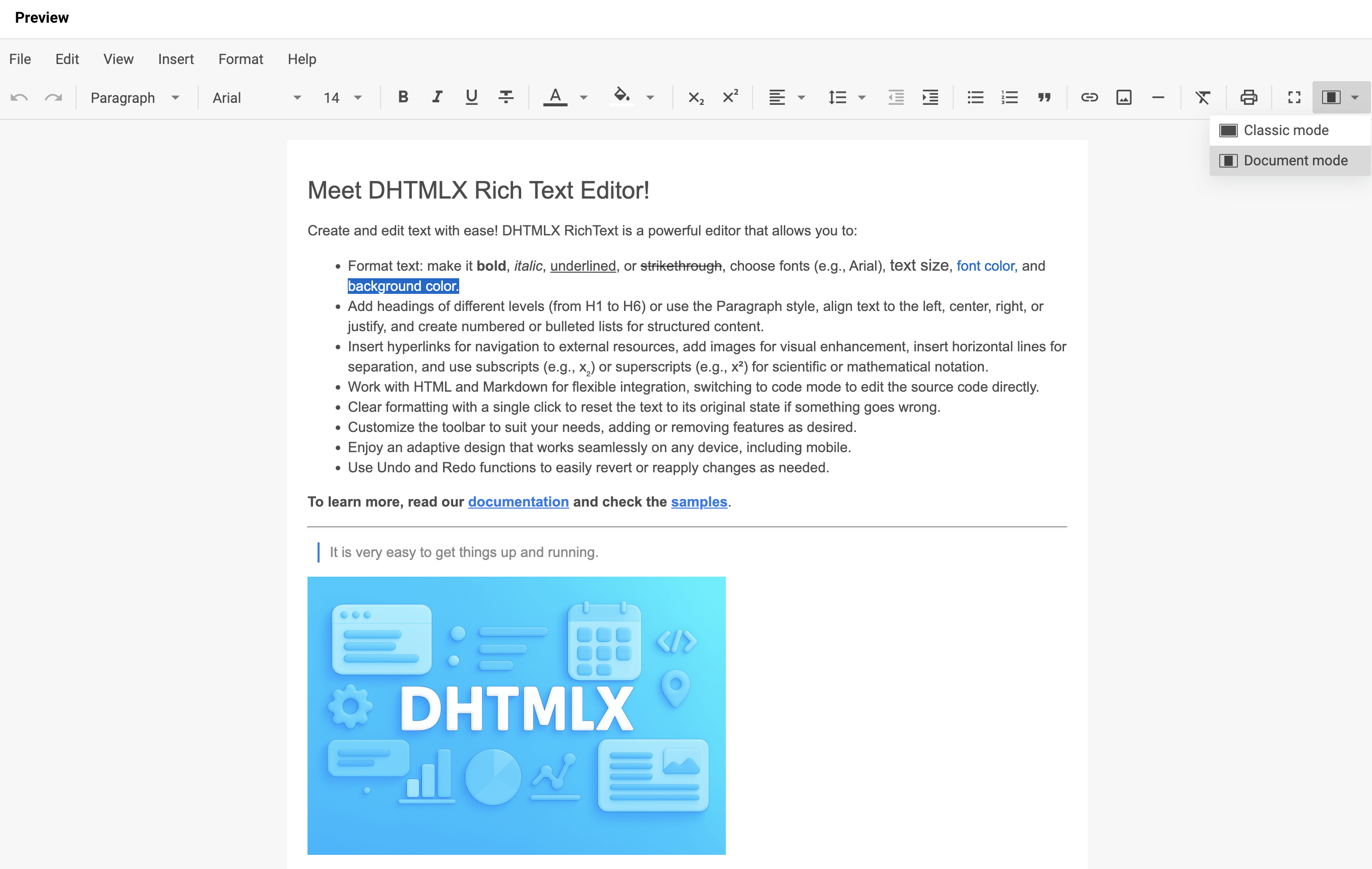Click the 'Create and edit text with ease!' paragraph
This screenshot has width=1372, height=869.
click(x=582, y=231)
